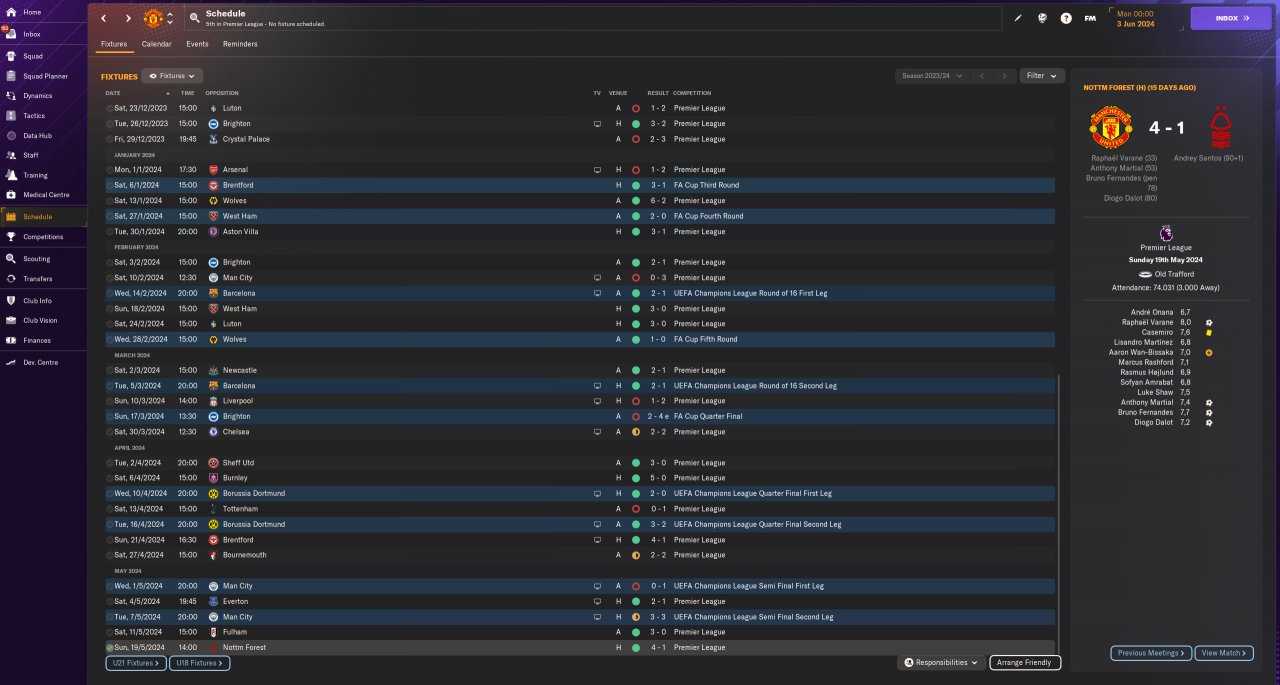Click the search magnifier icon
The image size is (1280, 685).
coord(194,18)
